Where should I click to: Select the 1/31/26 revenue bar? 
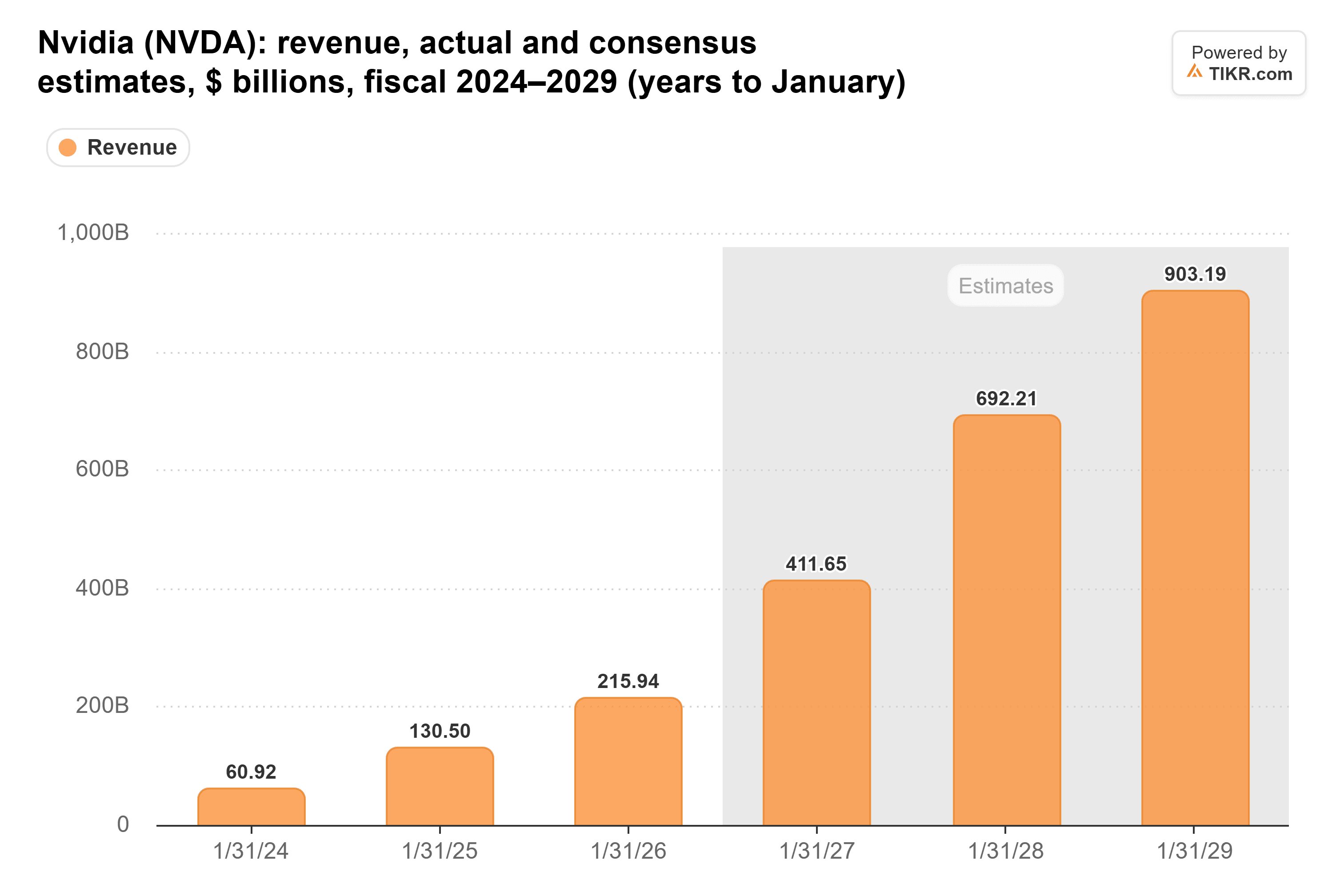point(628,761)
